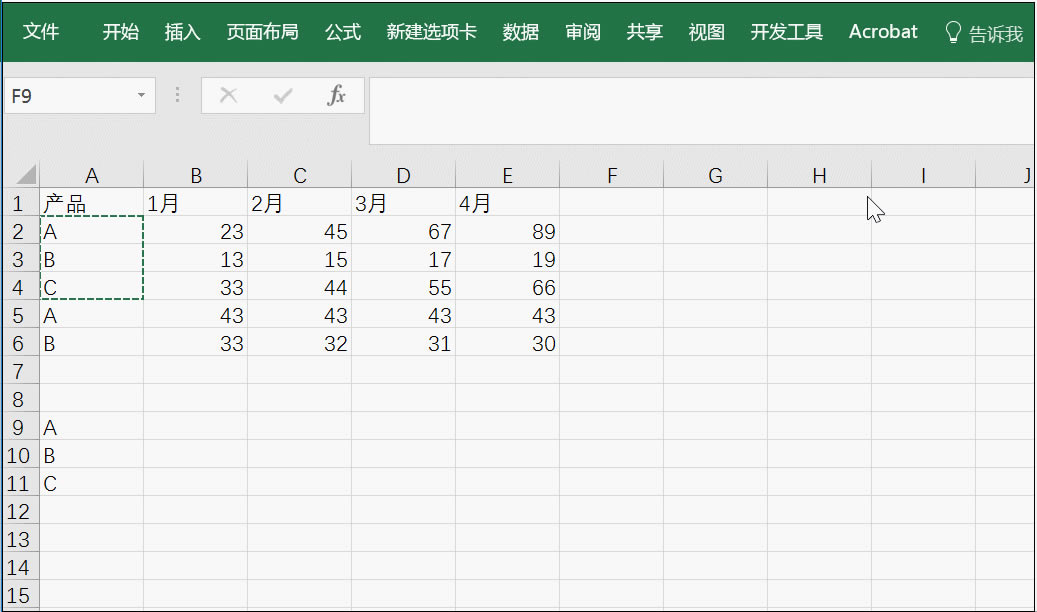Select cell with value 17
Screen dimensions: 1037x612
click(403, 259)
